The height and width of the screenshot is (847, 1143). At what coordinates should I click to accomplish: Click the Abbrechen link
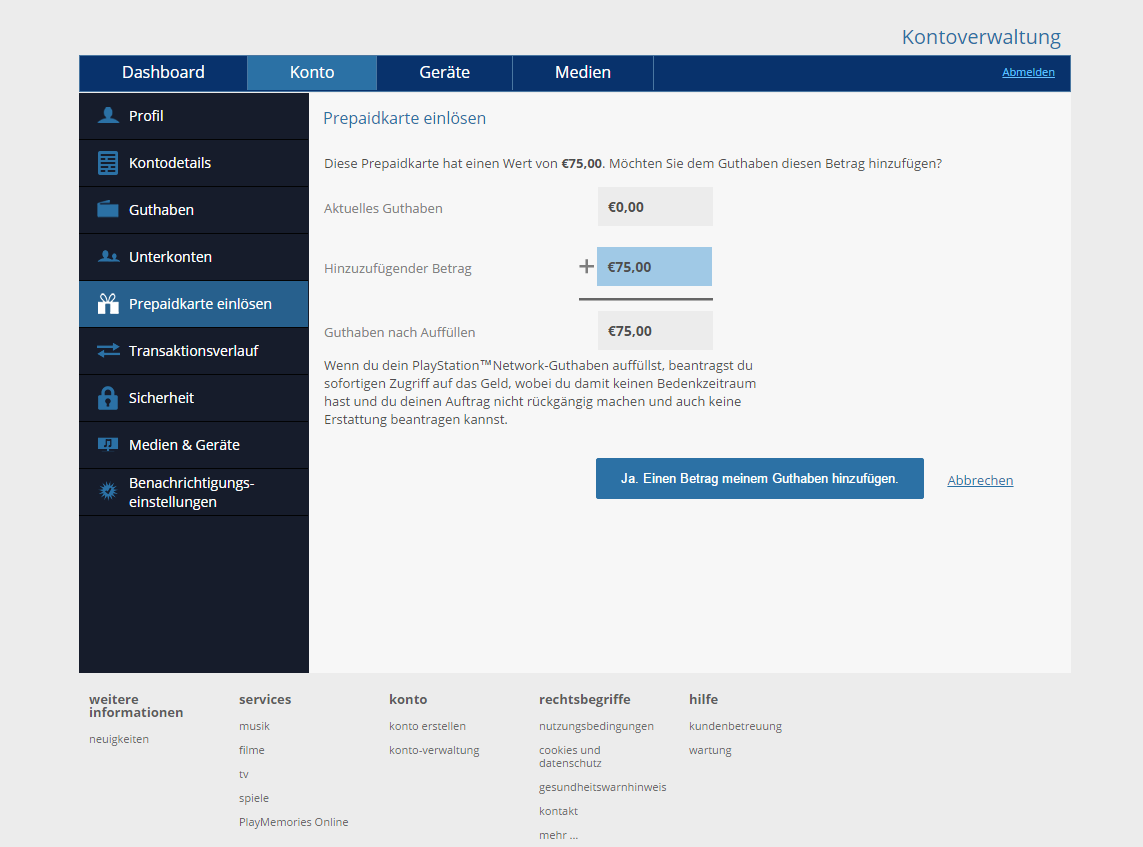(x=980, y=480)
